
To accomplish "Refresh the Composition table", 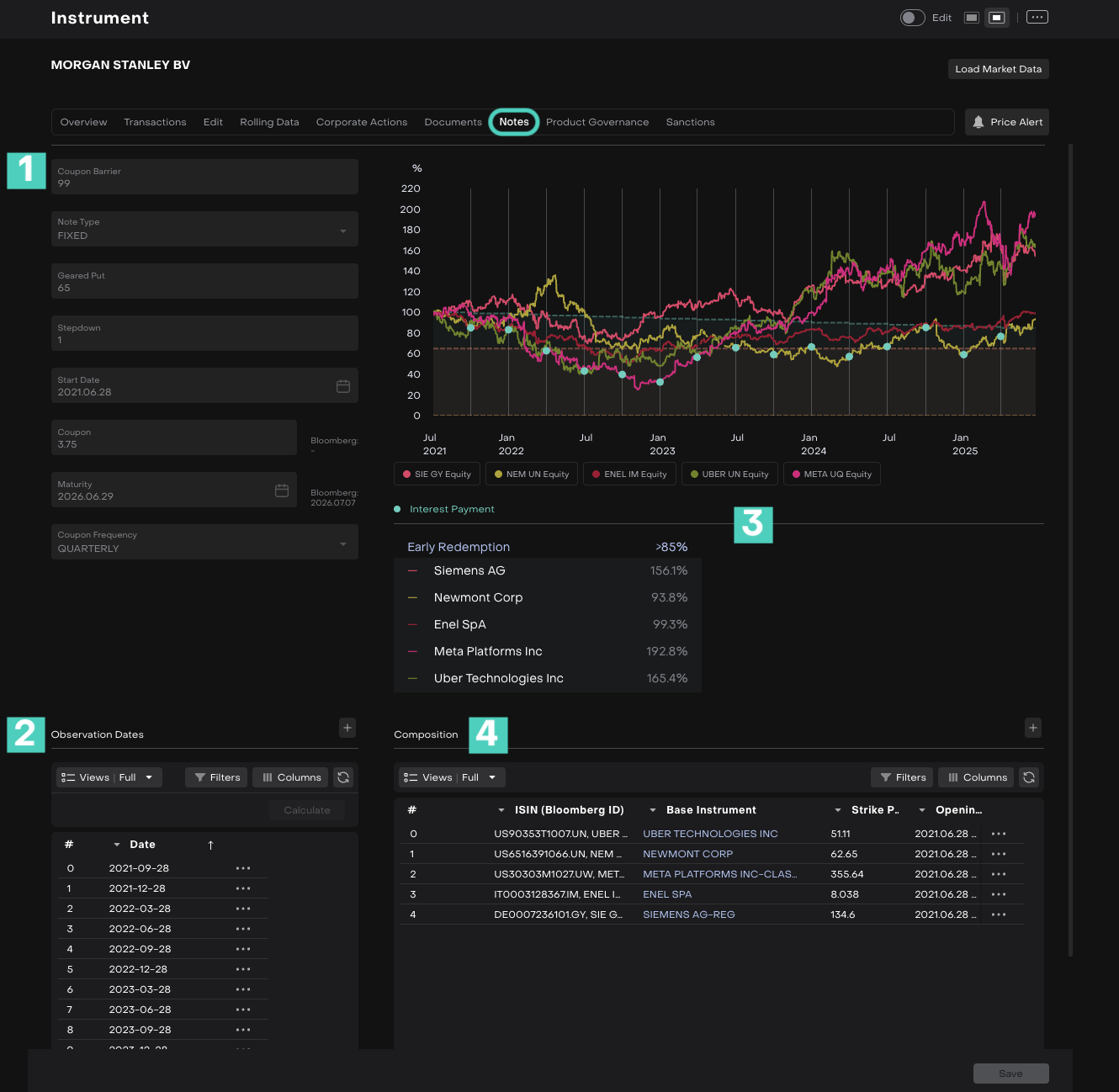I will [x=1029, y=777].
